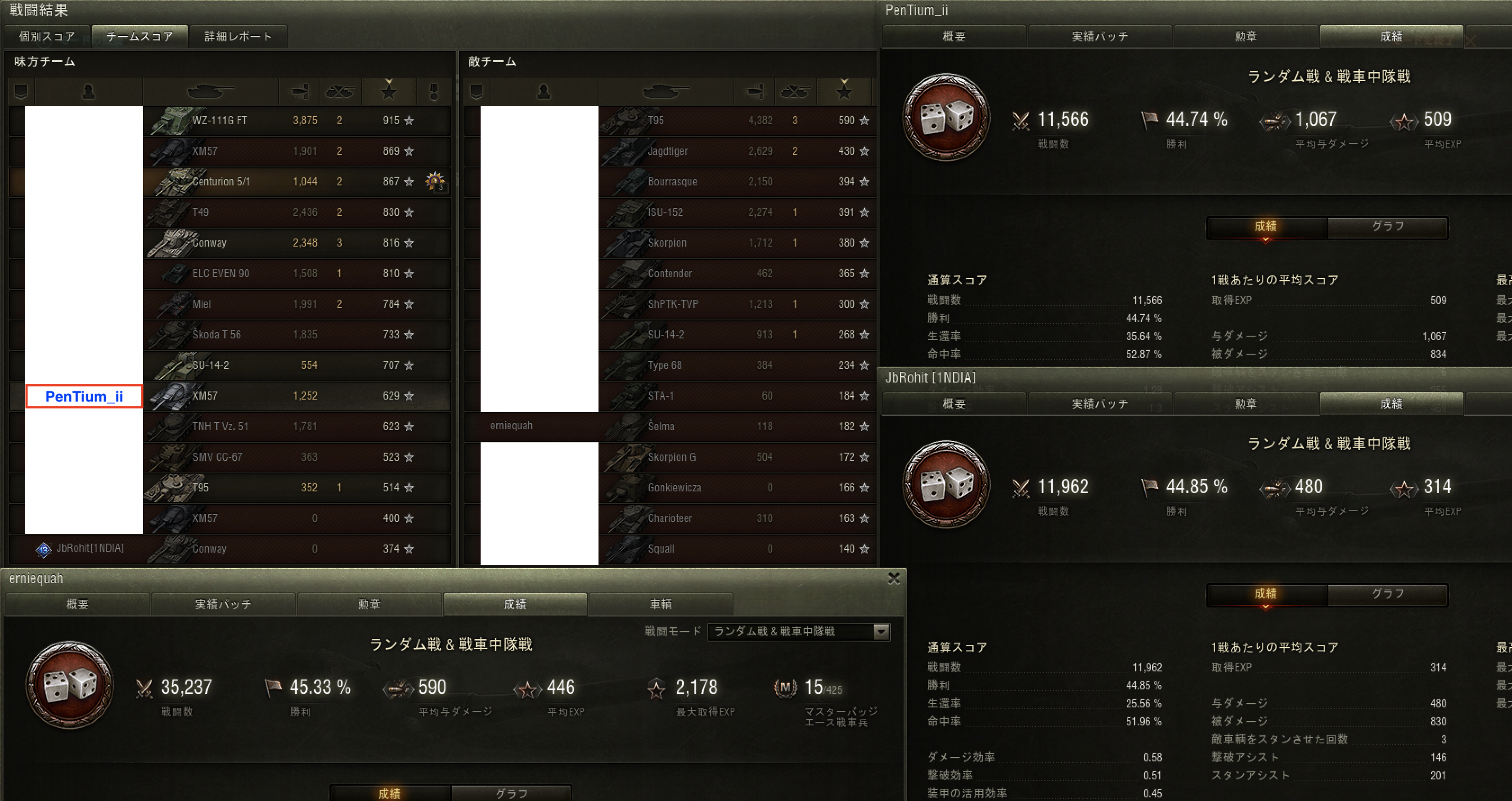Click erniequah in enemy team list
The height and width of the screenshot is (801, 1512).
511,426
